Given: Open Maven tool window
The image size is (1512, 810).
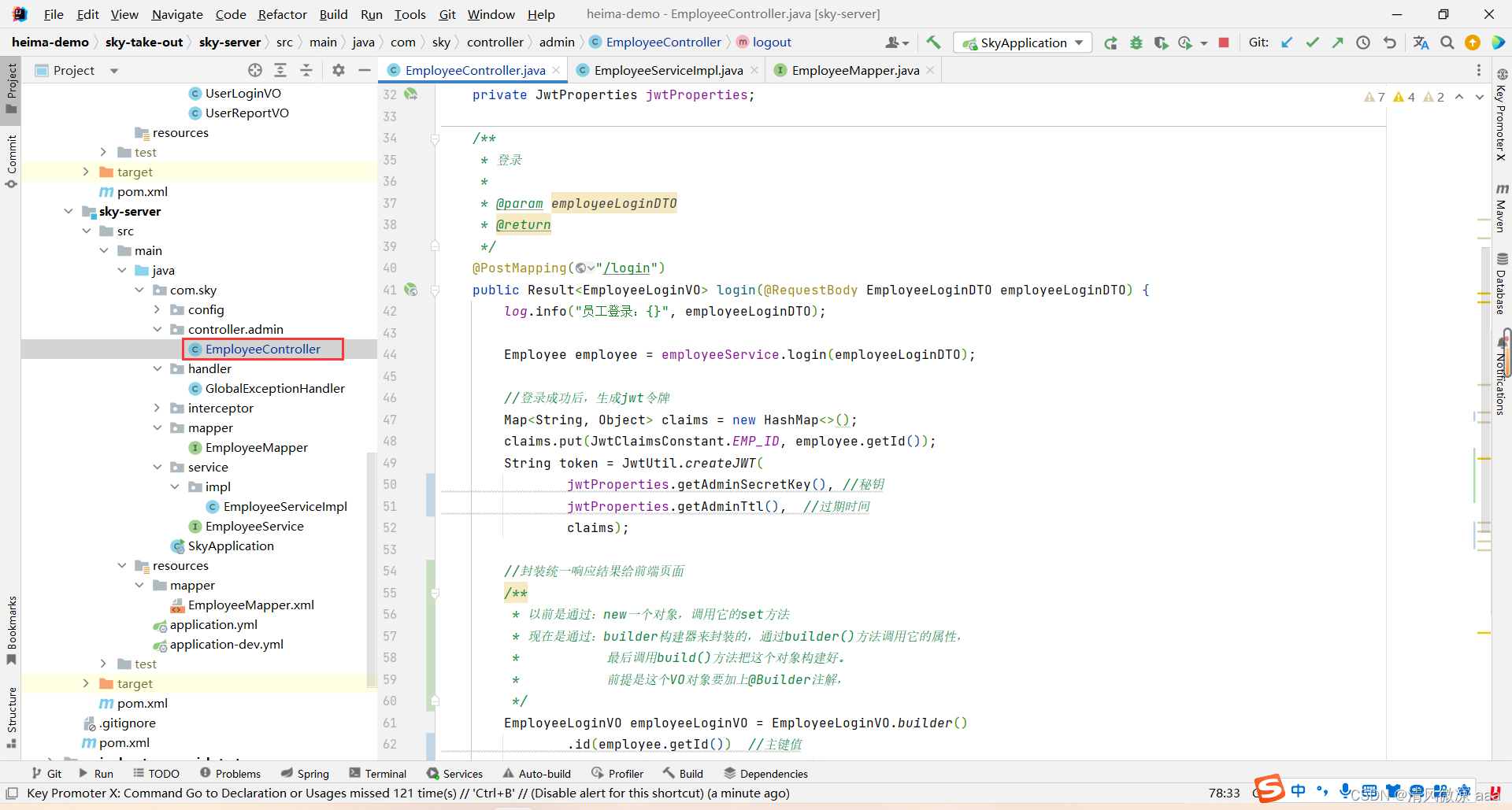Looking at the screenshot, I should (x=1502, y=208).
